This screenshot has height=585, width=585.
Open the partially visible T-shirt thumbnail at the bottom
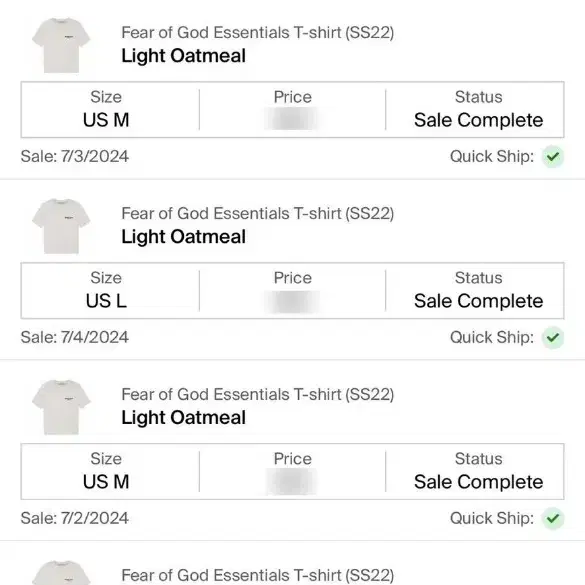click(x=61, y=573)
